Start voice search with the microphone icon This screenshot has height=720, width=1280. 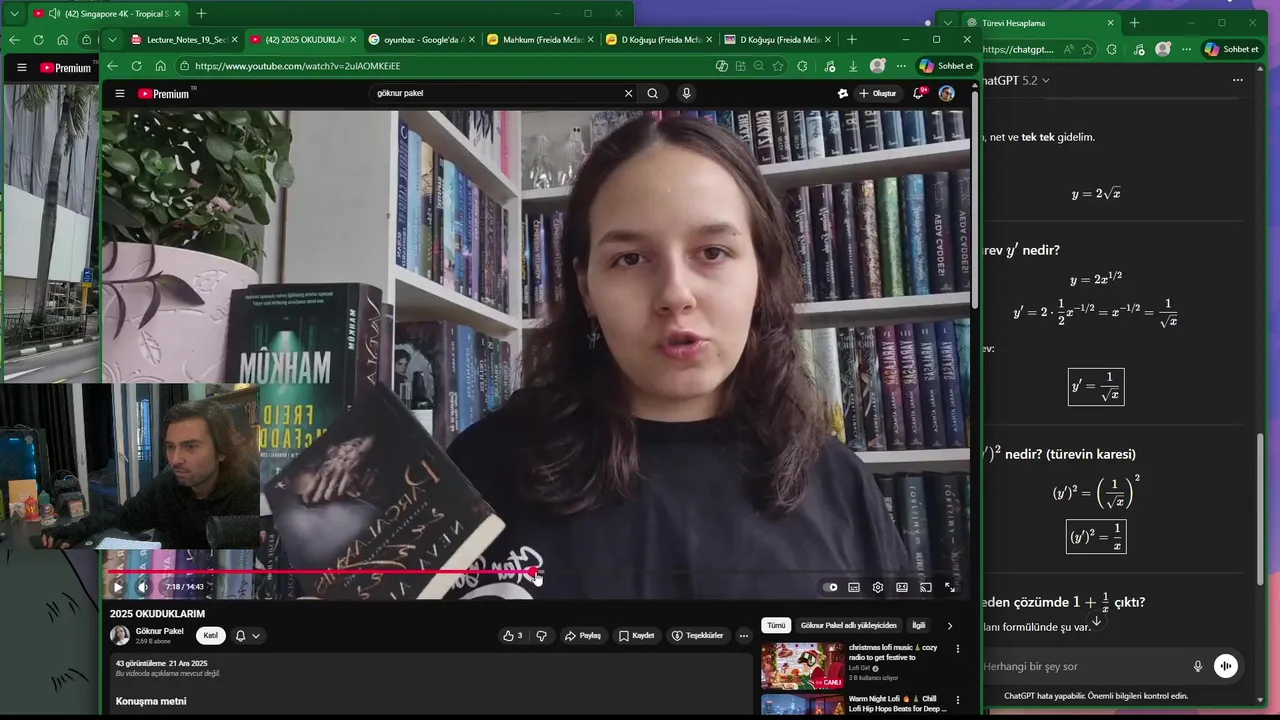click(686, 93)
